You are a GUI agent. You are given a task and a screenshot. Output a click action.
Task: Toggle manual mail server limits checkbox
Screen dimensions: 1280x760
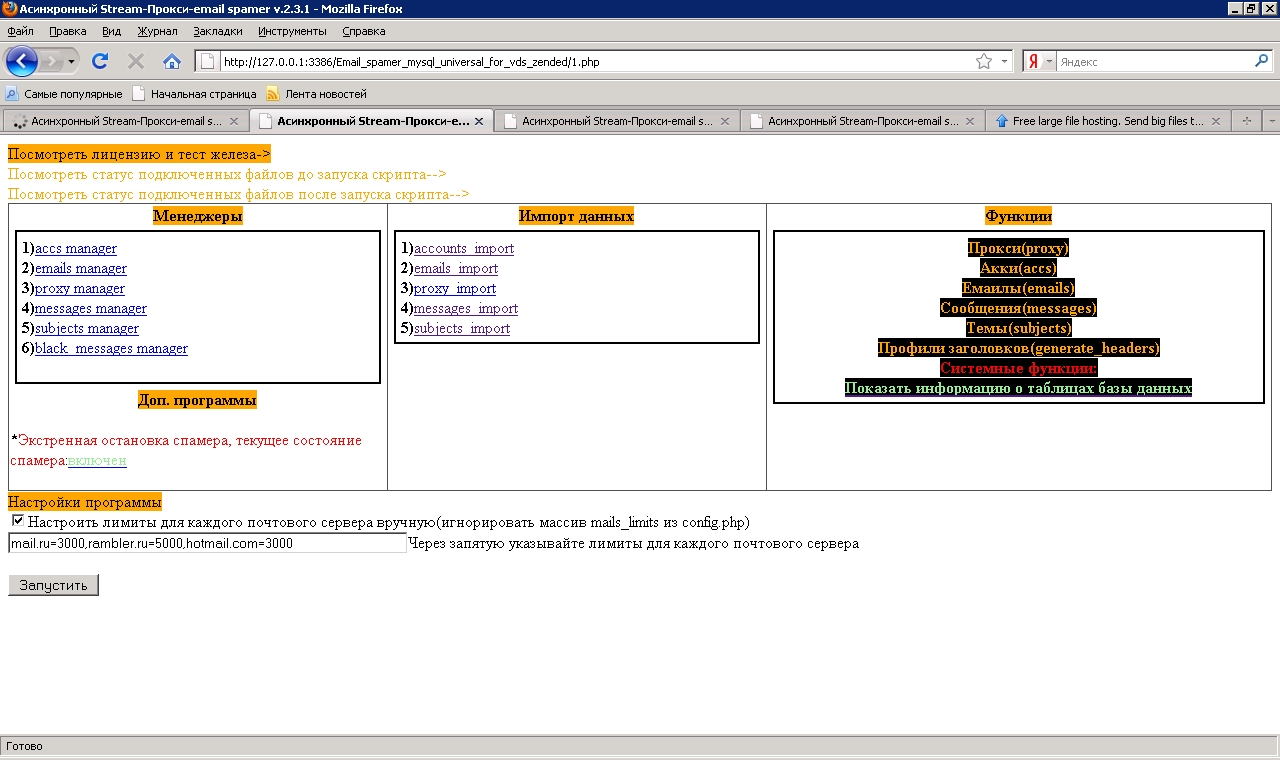click(x=18, y=521)
